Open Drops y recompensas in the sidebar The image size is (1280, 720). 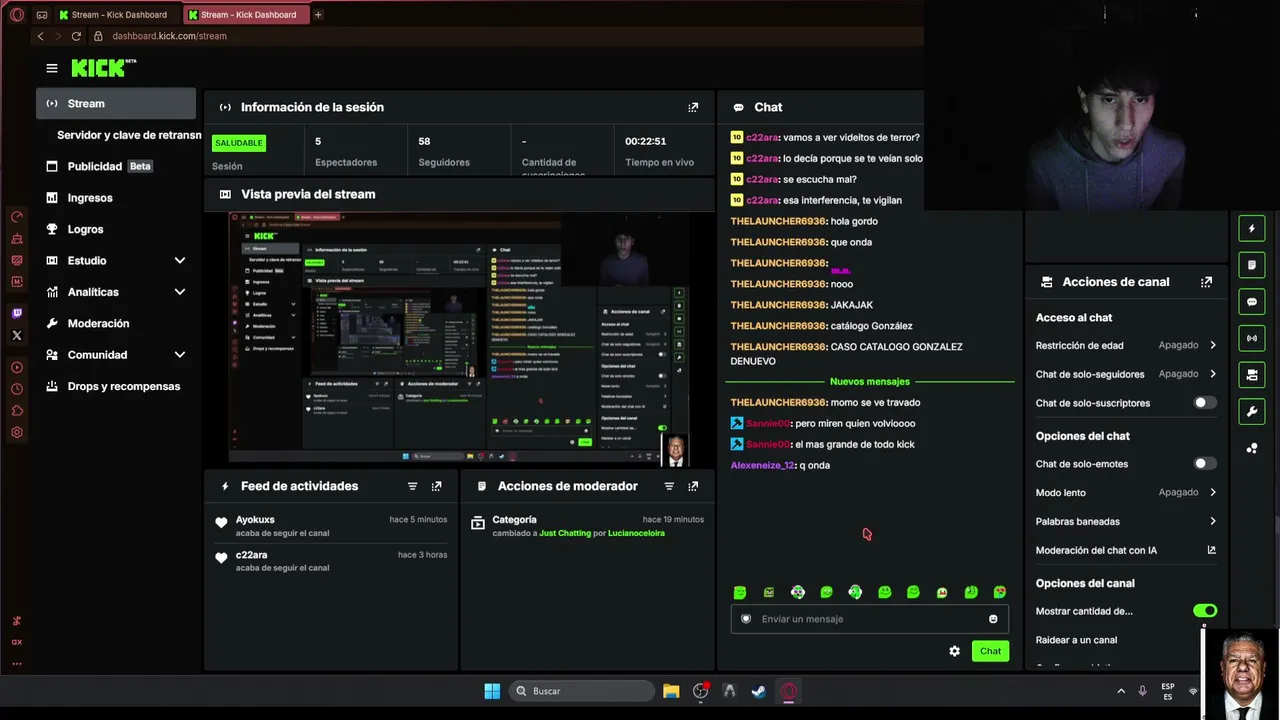tap(116, 386)
